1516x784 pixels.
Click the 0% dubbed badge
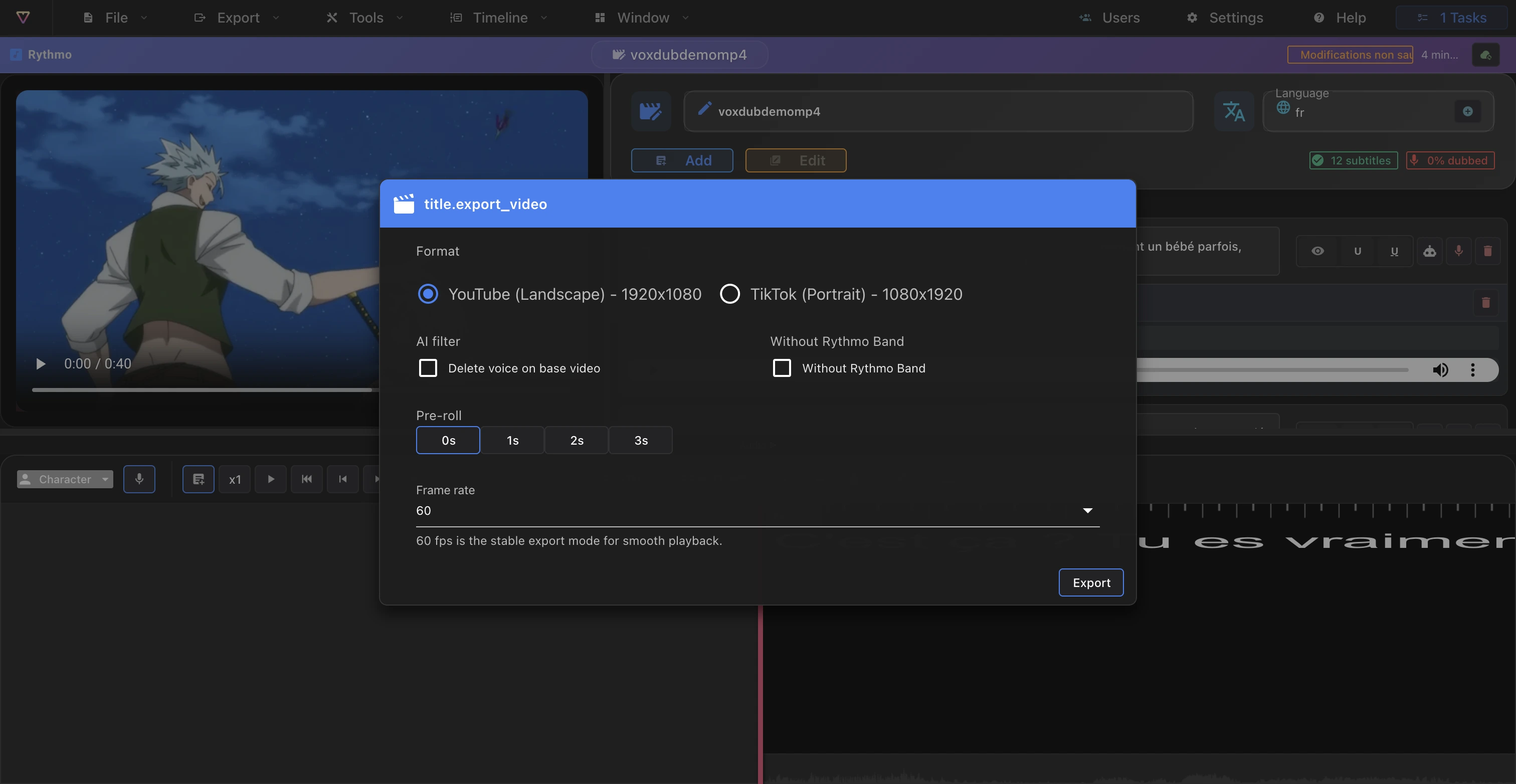(1450, 160)
